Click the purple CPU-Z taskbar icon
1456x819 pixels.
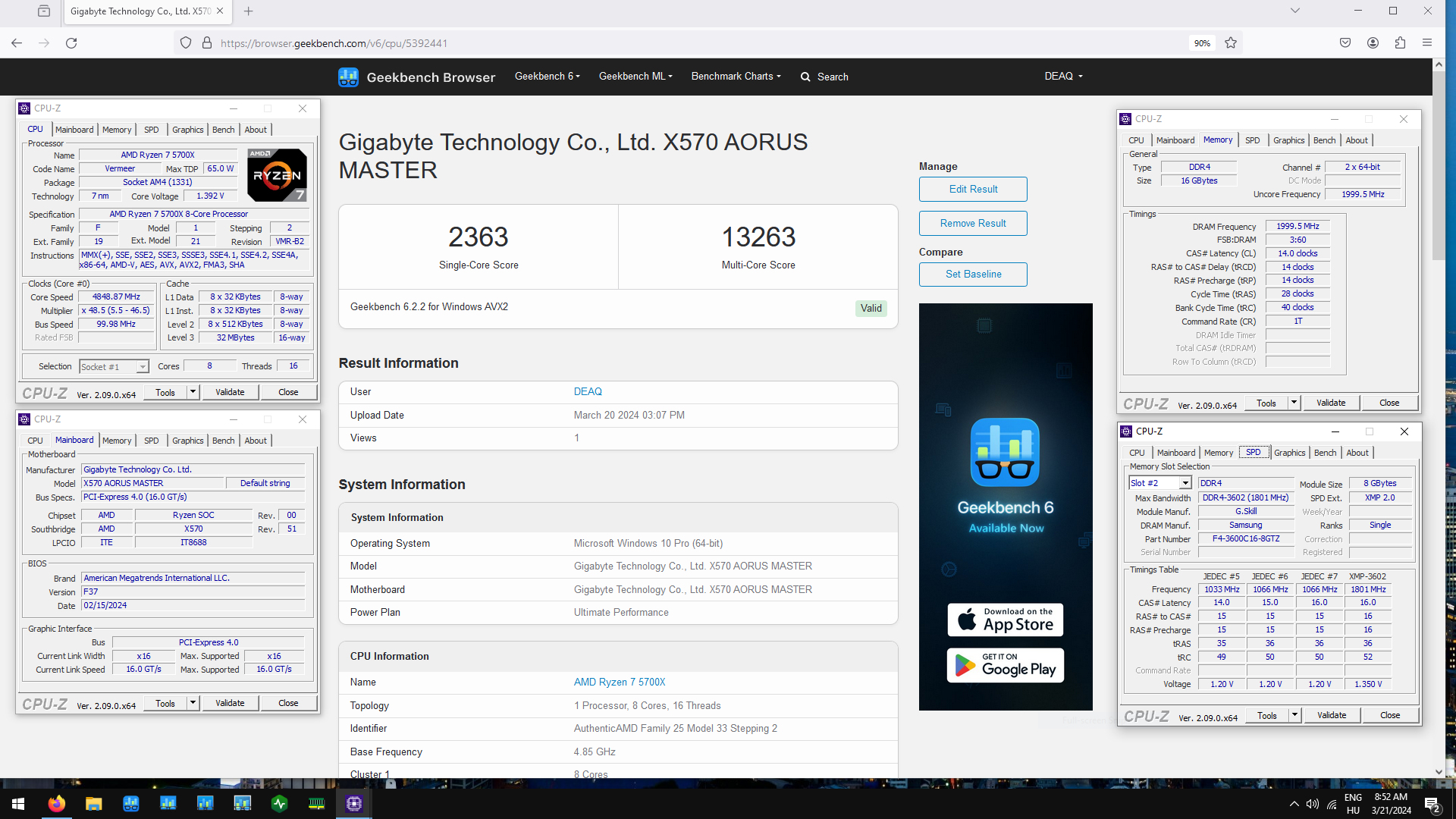pyautogui.click(x=353, y=804)
